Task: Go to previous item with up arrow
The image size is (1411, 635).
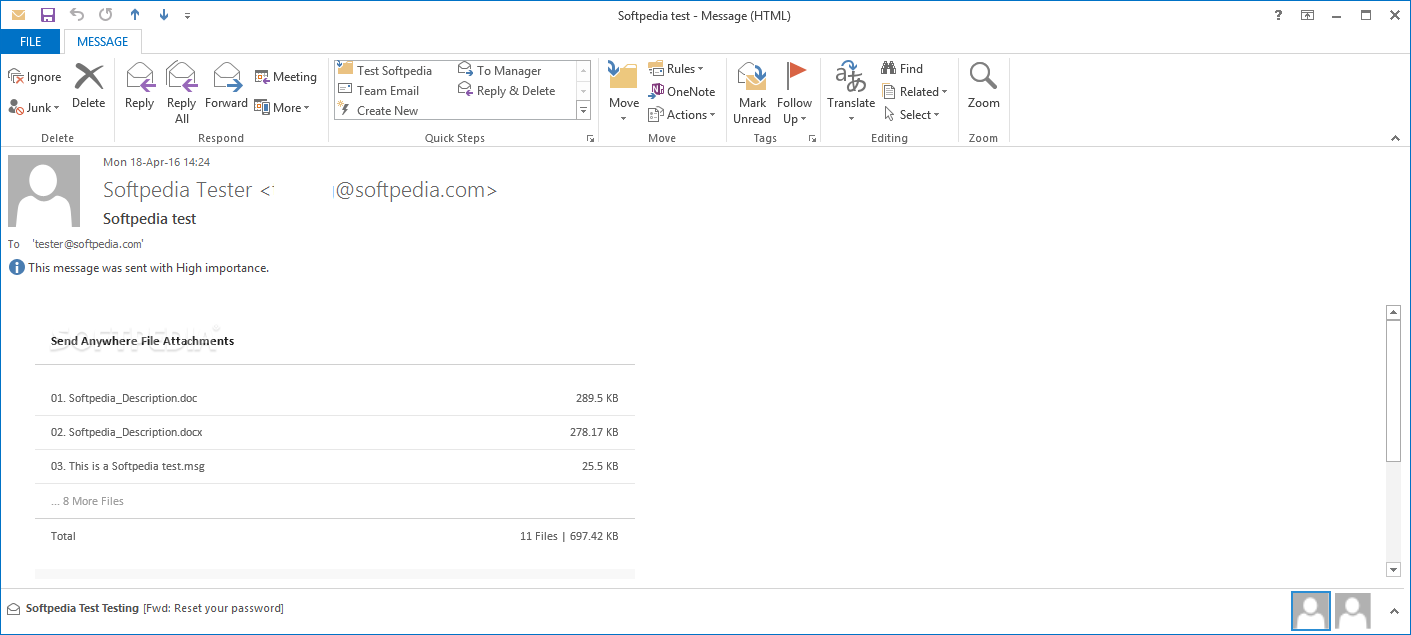Action: (x=135, y=15)
